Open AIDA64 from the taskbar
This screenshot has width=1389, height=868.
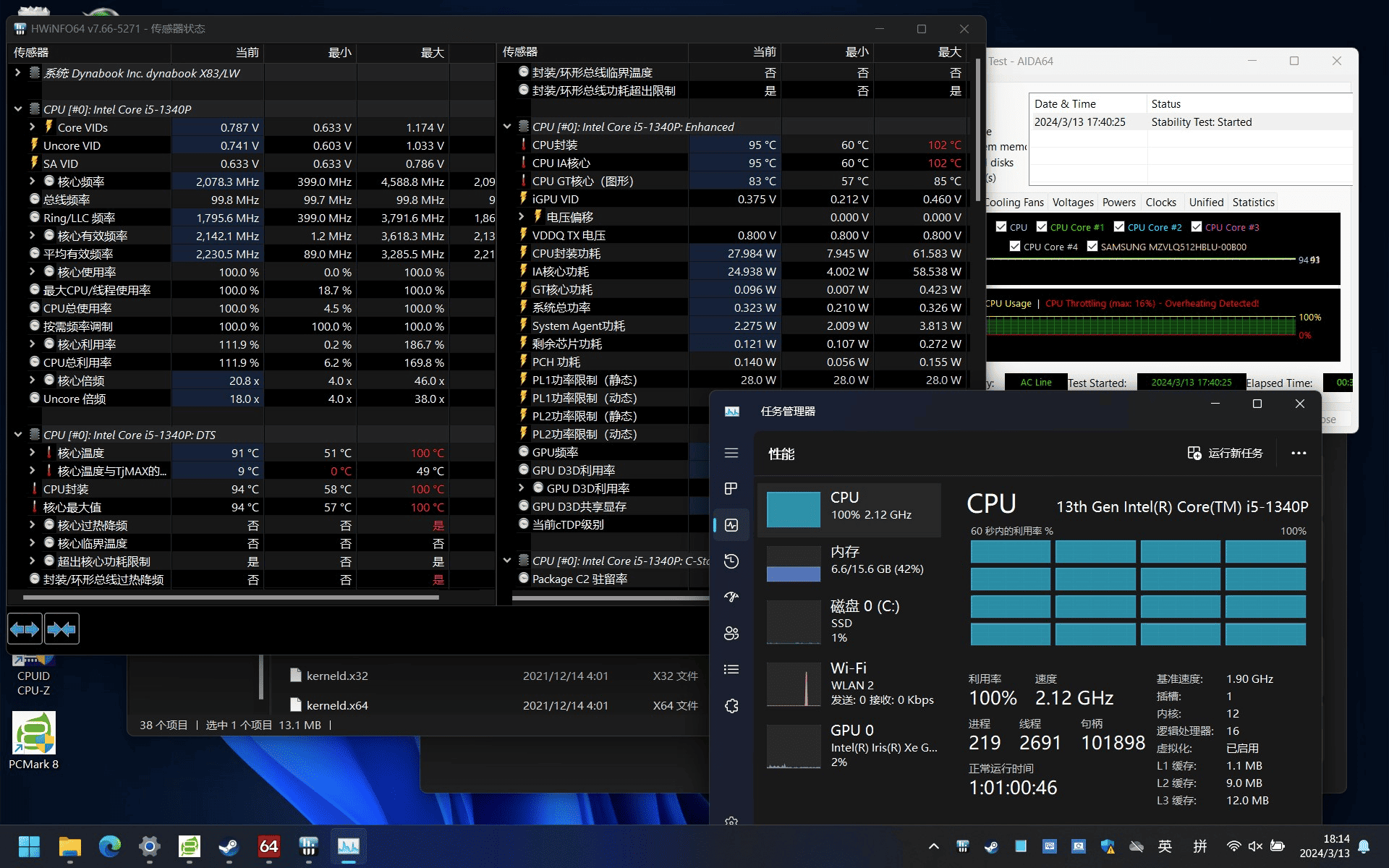point(268,846)
